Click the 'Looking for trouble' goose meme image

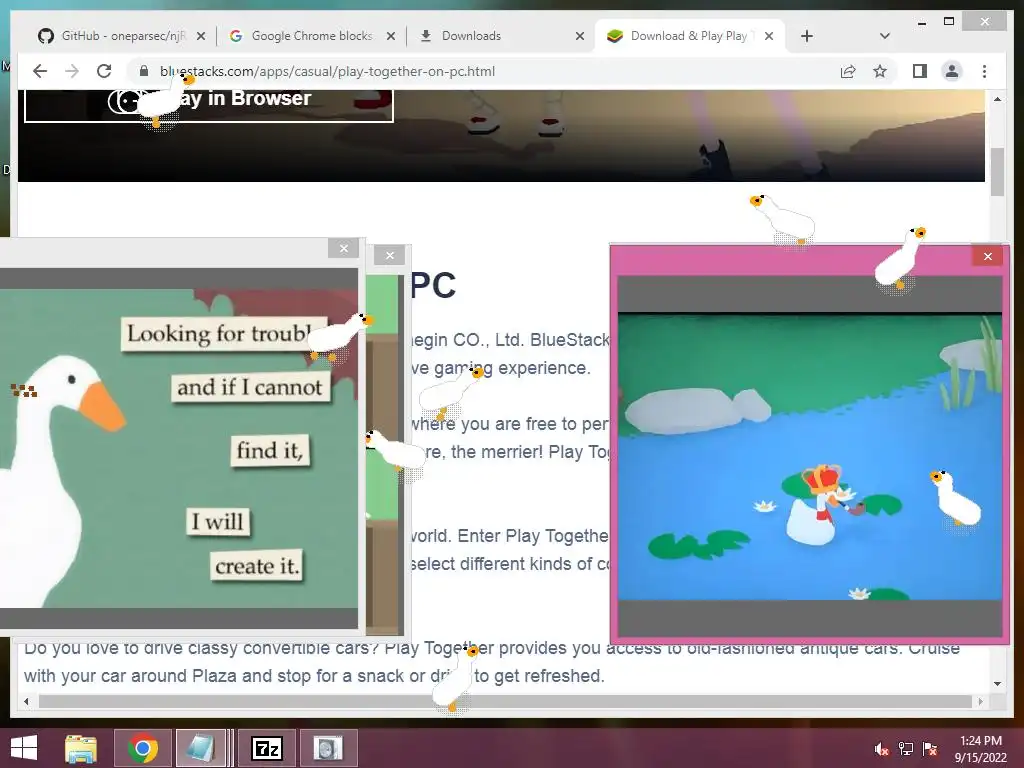[179, 449]
